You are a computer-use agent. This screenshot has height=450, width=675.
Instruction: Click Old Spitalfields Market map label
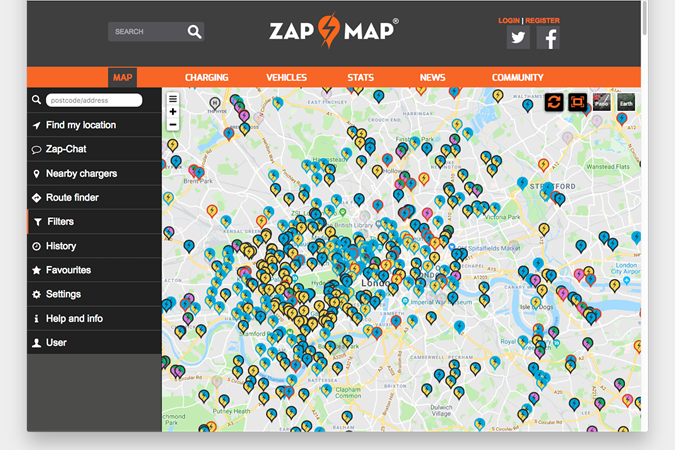click(489, 248)
